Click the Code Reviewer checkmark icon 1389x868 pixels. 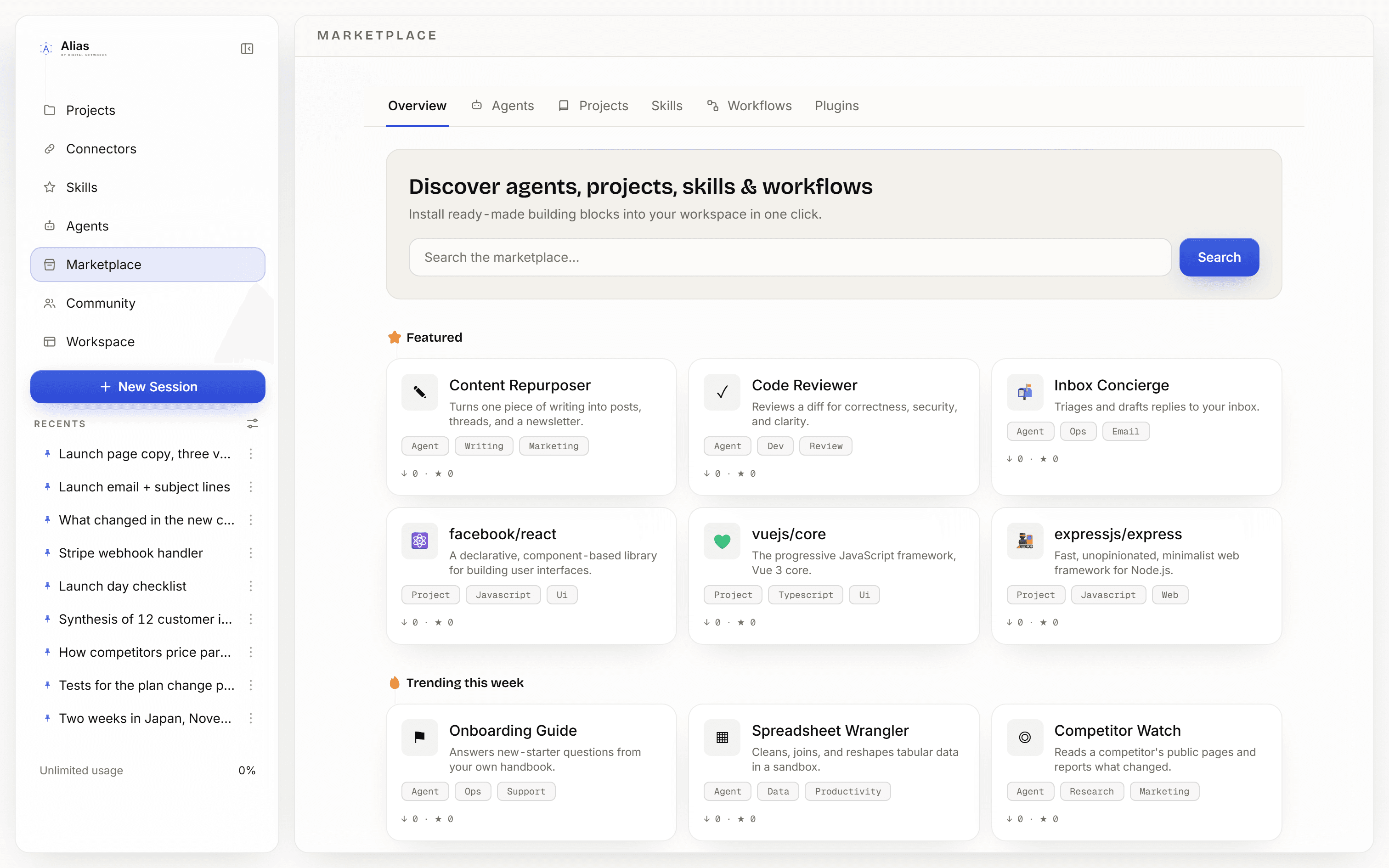click(x=722, y=392)
